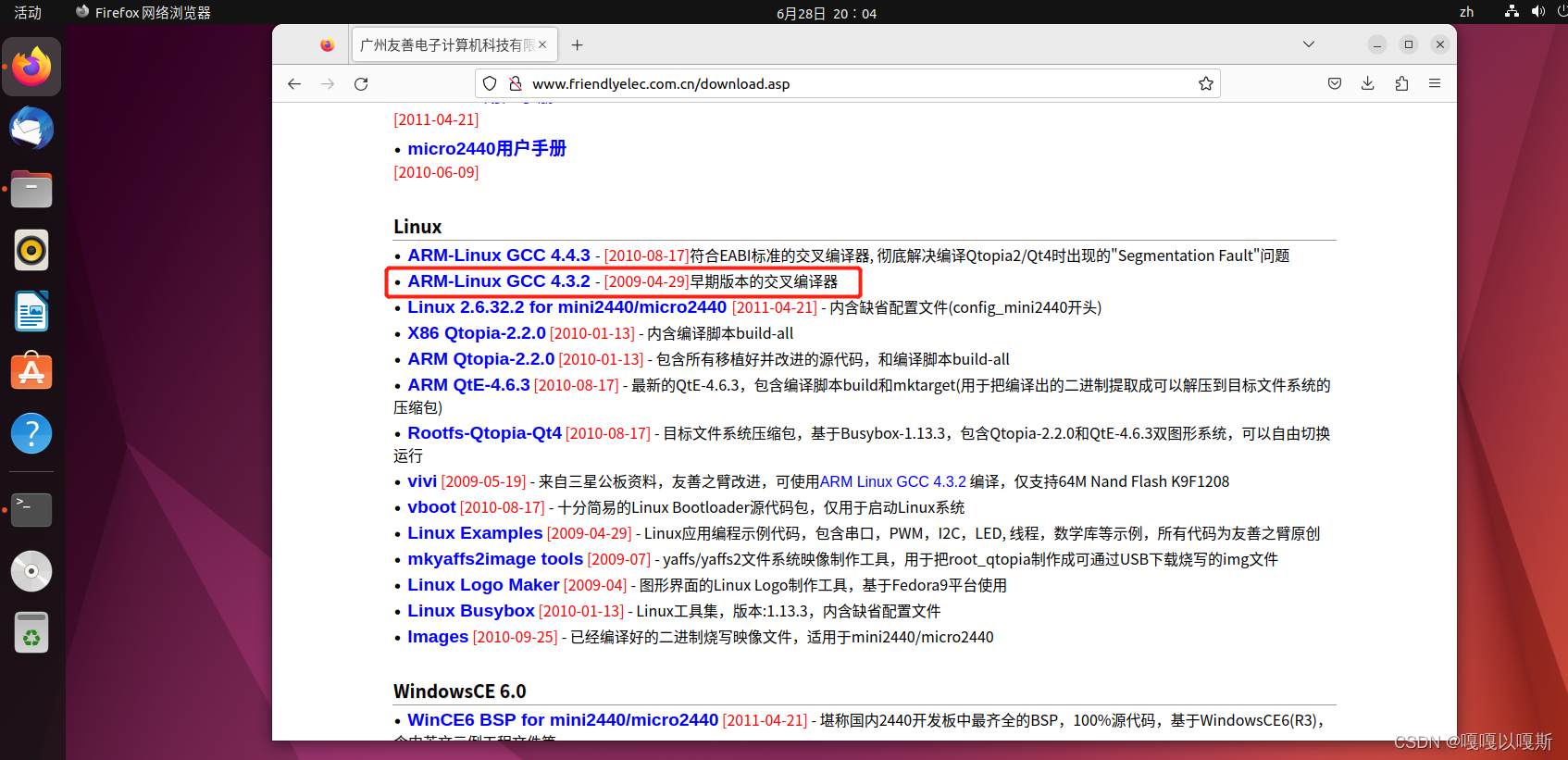Expand the list all tabs dropdown
The width and height of the screenshot is (1568, 760).
(1309, 44)
